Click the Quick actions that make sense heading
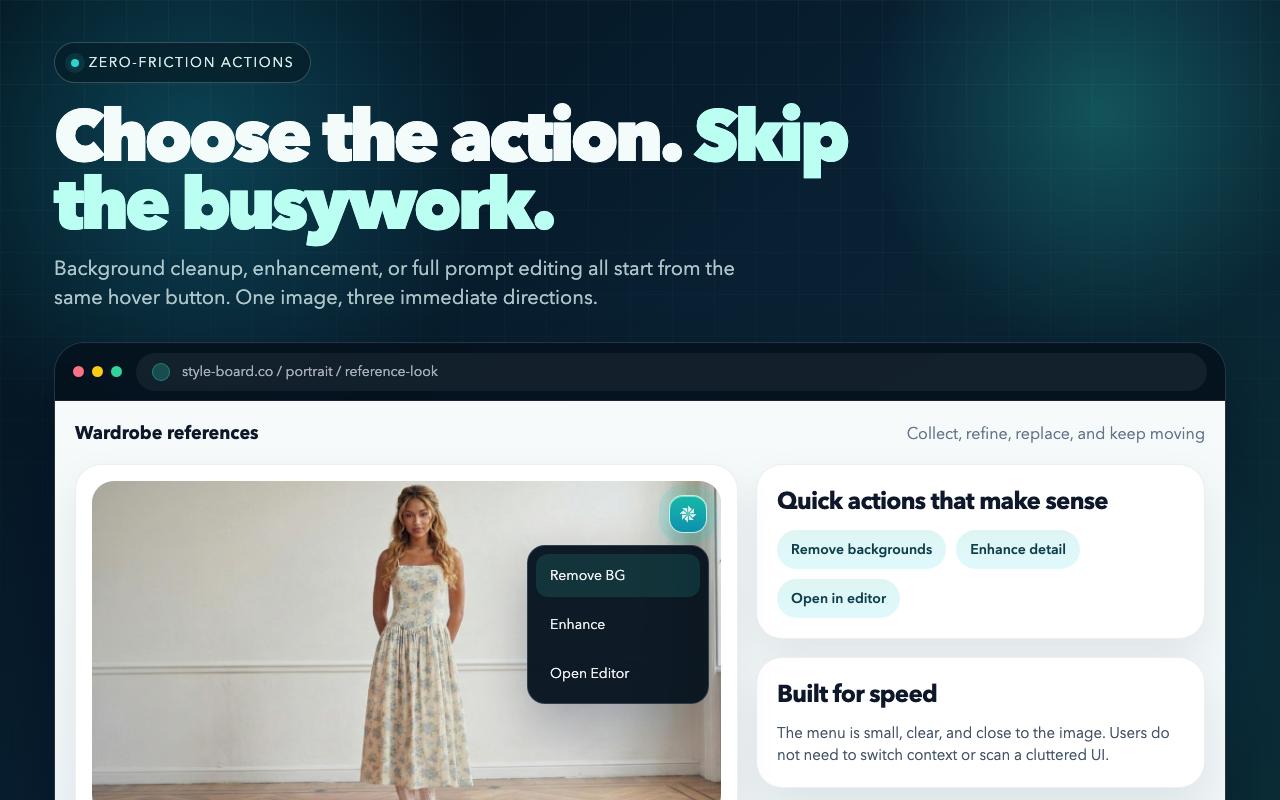 942,501
